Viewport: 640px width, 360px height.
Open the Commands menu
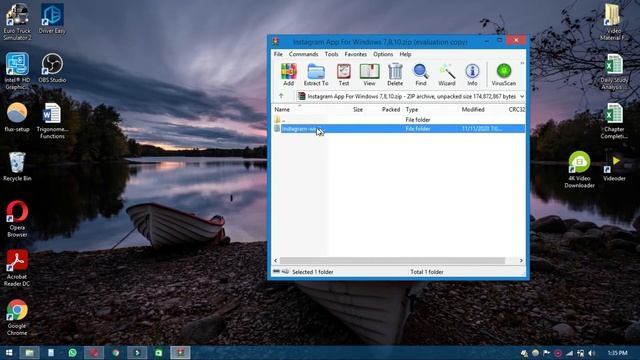303,54
